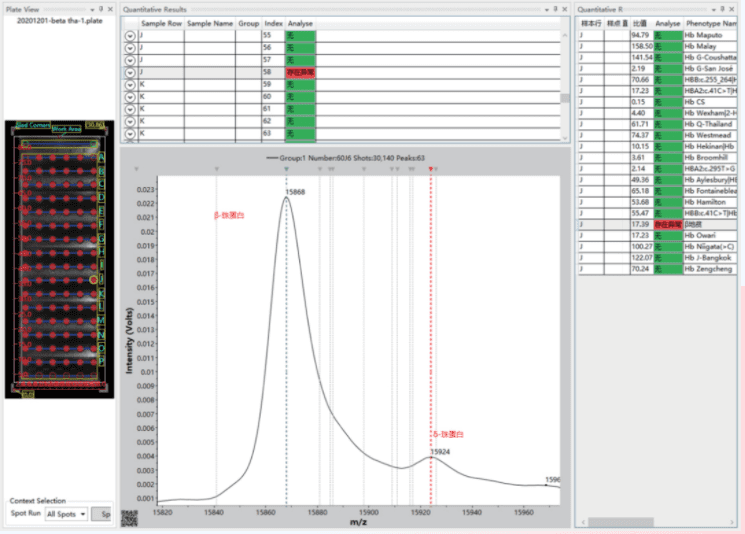
Task: Open the All Spots dropdown
Action: point(68,514)
